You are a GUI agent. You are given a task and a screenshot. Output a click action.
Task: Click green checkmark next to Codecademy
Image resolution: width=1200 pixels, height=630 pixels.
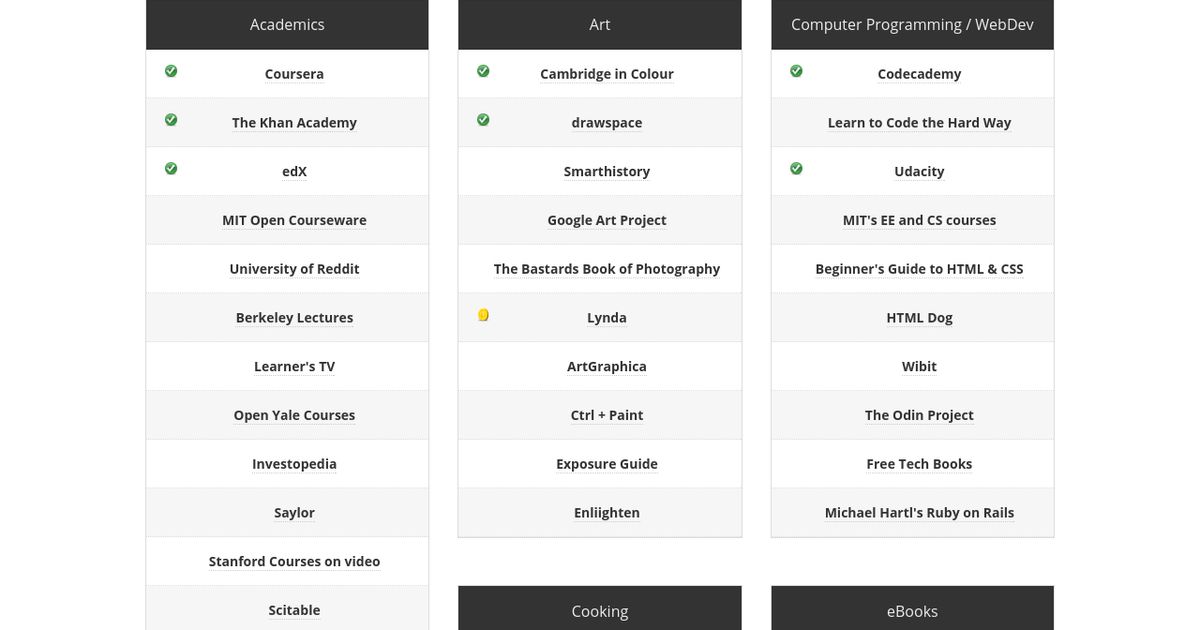point(796,71)
